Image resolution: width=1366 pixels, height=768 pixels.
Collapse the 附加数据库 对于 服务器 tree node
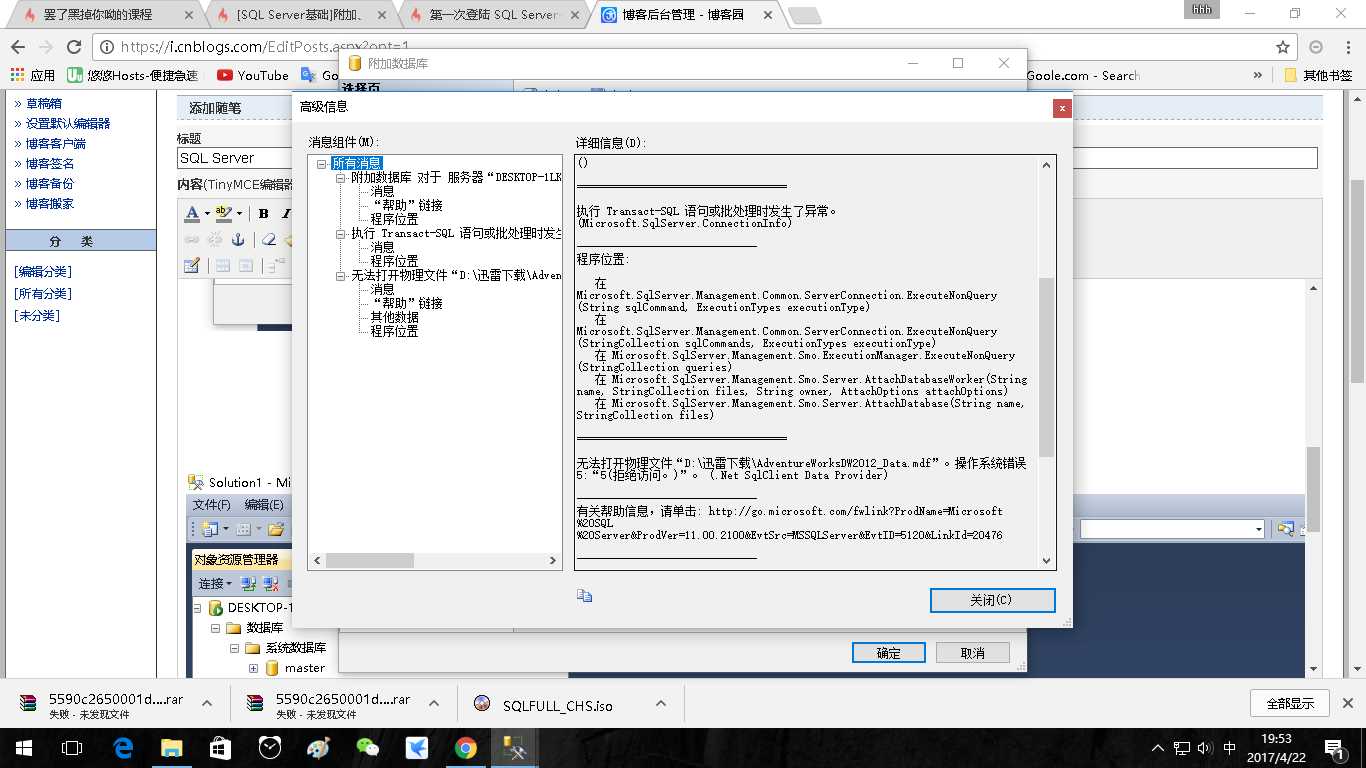tap(340, 177)
